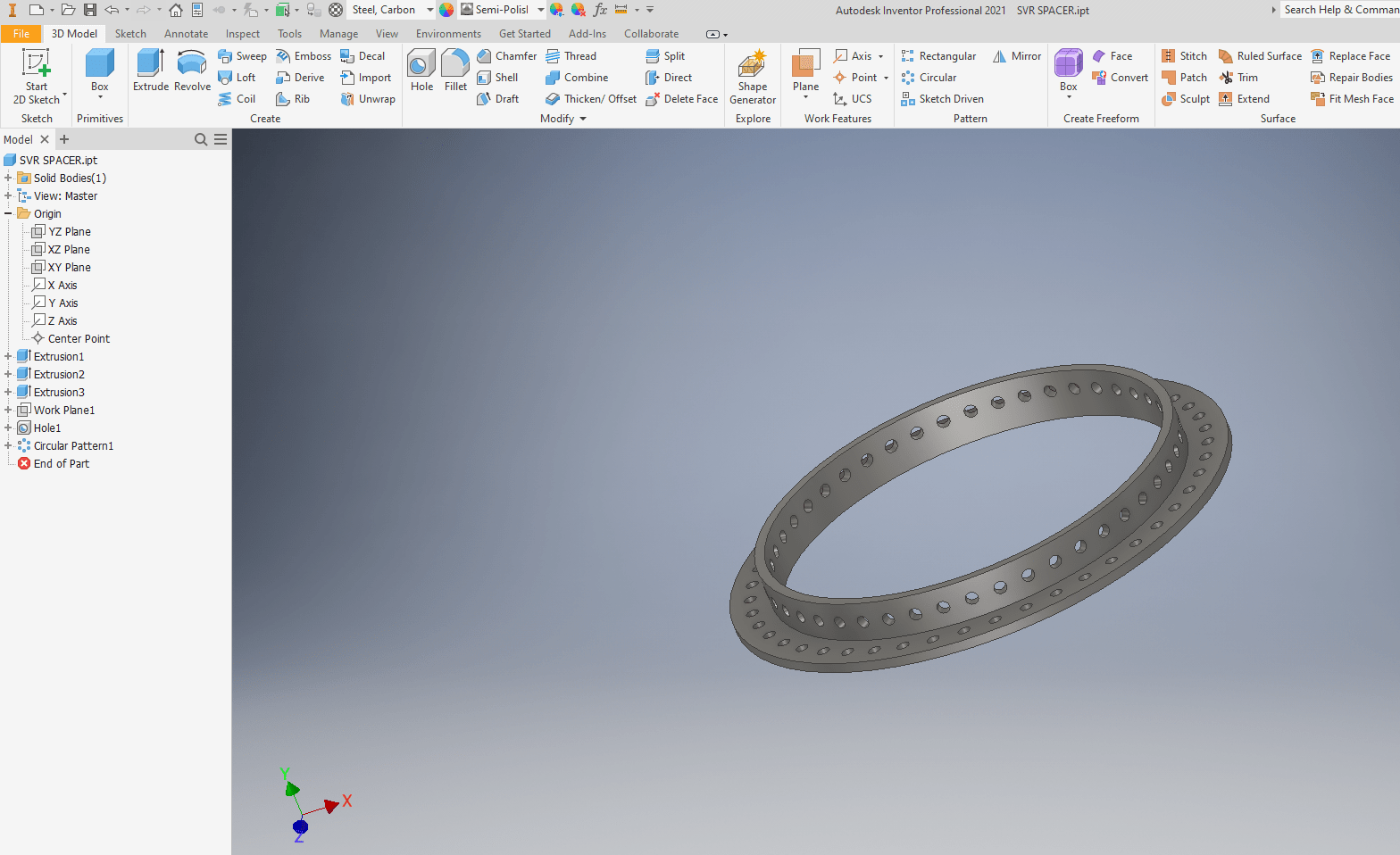1400x855 pixels.
Task: Open the Environments tab
Action: 448,34
